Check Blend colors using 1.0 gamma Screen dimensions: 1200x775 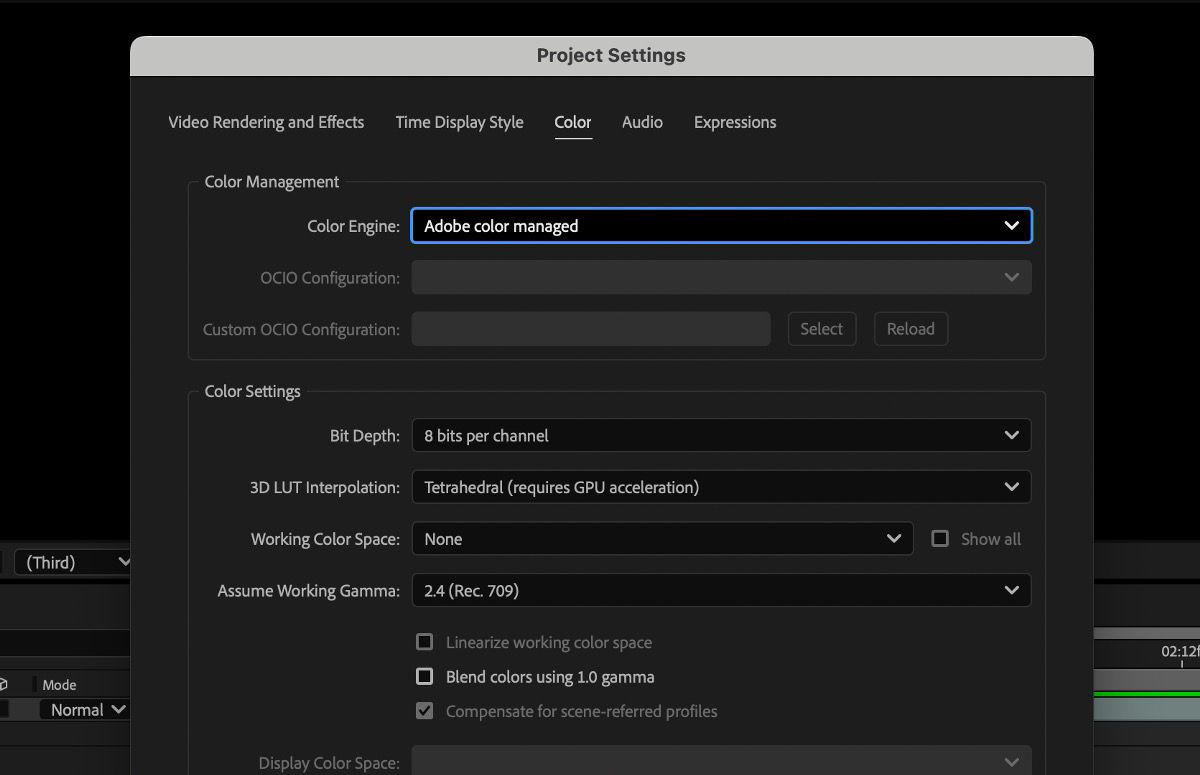424,676
